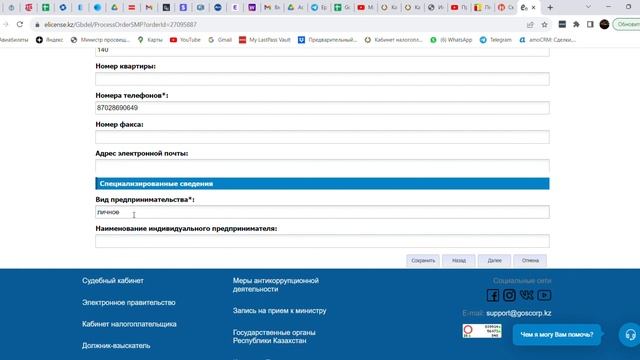Click the Специализированные сведения section header
Image resolution: width=640 pixels, height=360 pixels.
[322, 184]
